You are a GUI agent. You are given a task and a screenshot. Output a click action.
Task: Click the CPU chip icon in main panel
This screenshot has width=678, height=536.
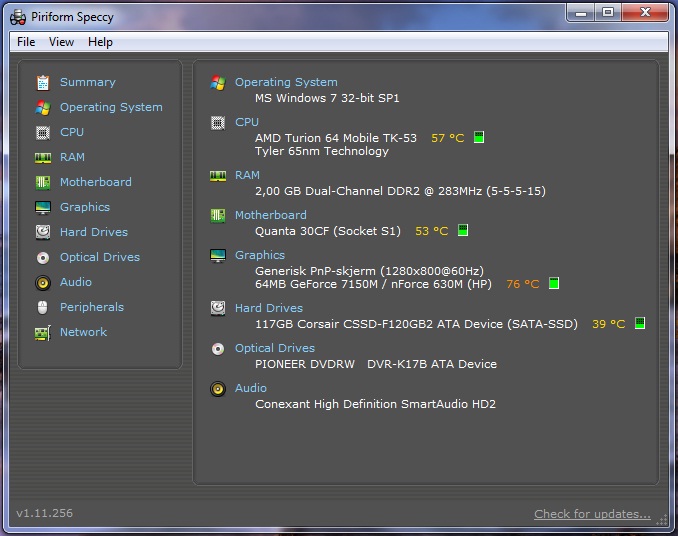[x=218, y=123]
